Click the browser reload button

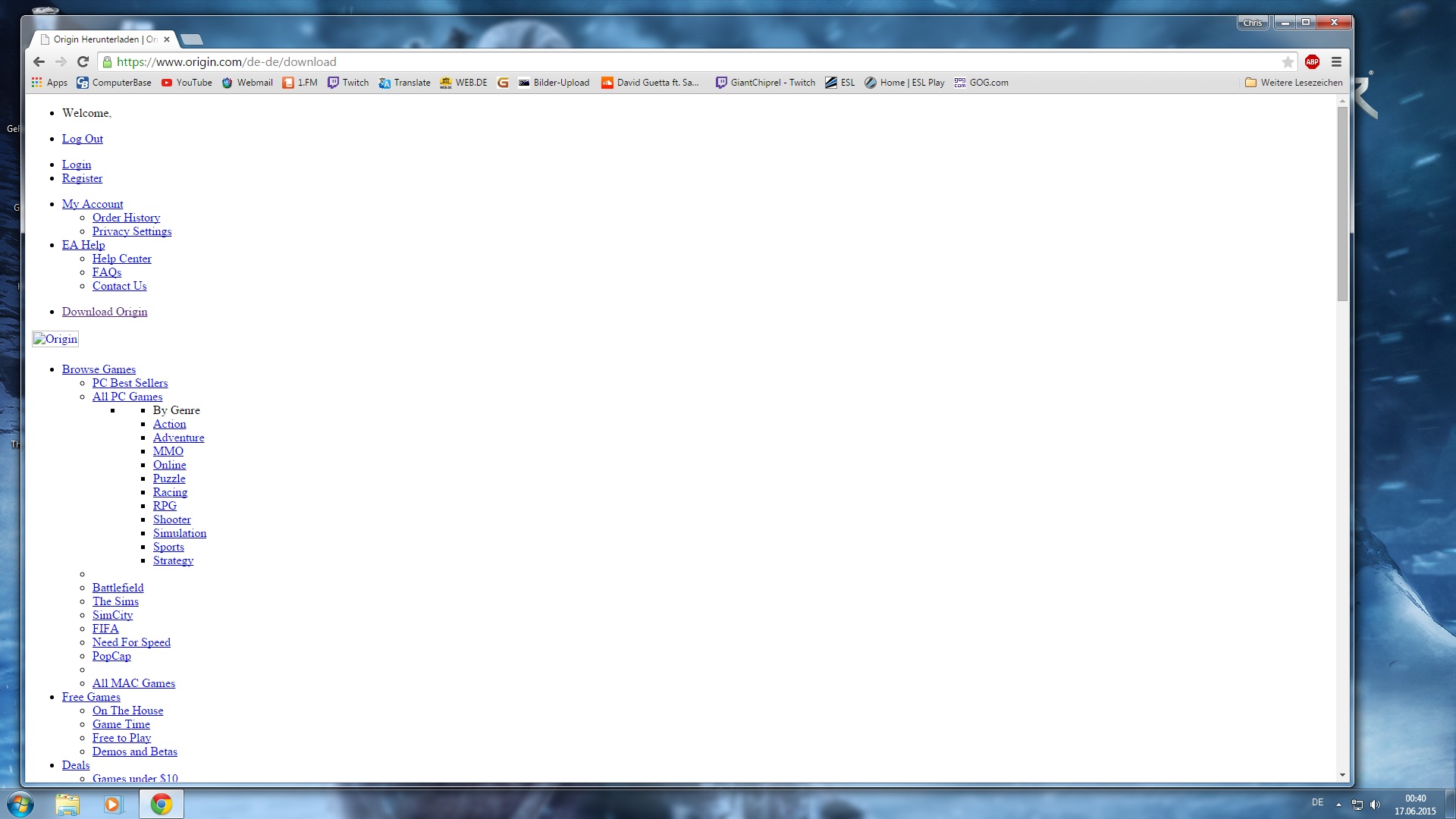83,62
